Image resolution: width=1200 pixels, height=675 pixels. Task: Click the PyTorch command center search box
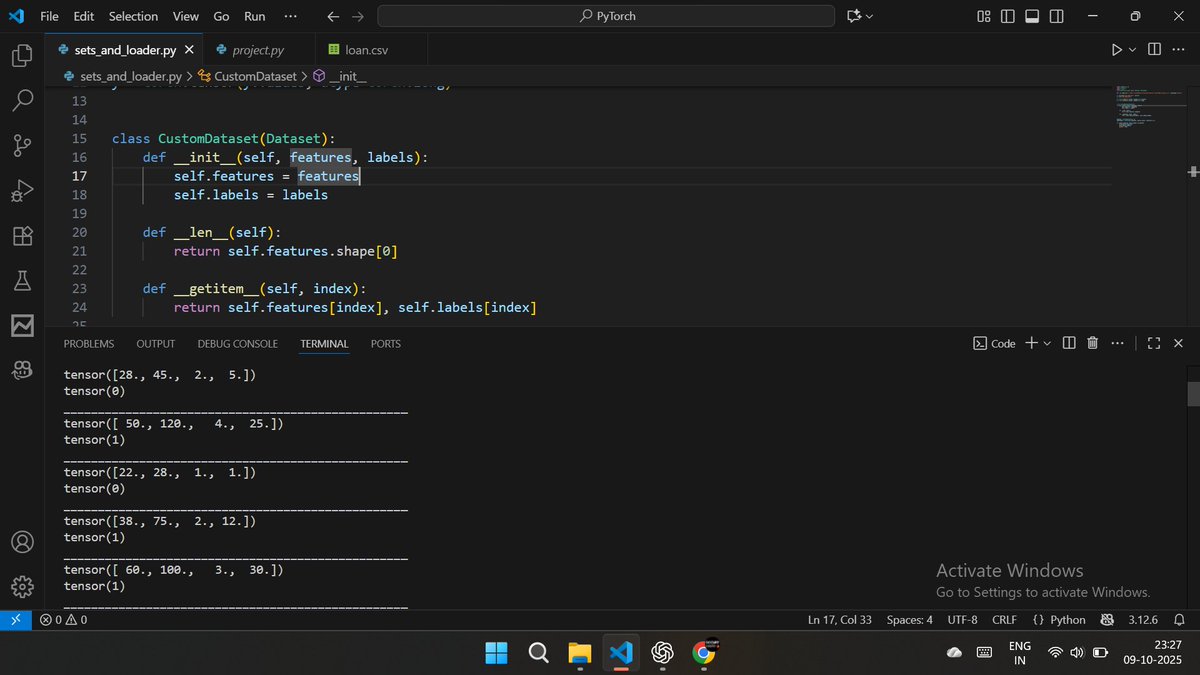click(606, 16)
